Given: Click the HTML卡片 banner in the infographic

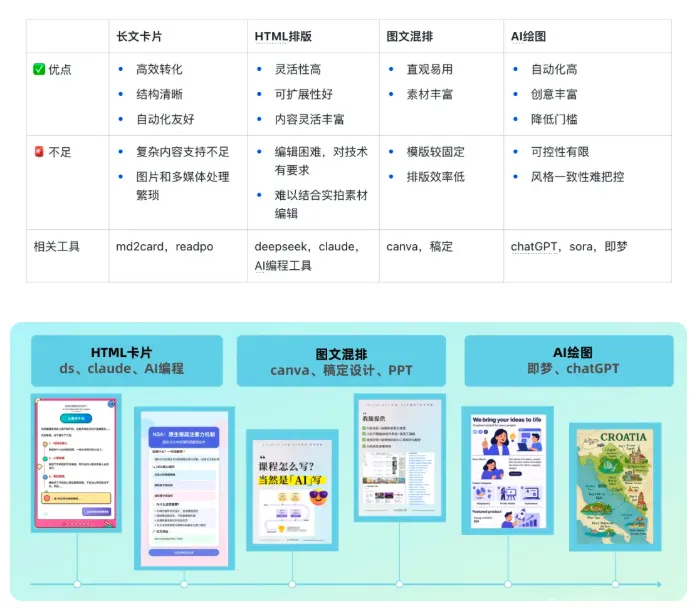Looking at the screenshot, I should coord(127,360).
